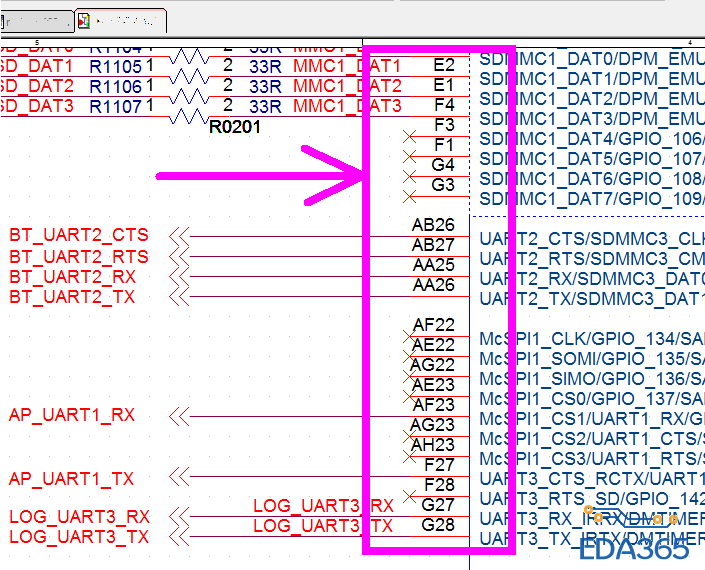Viewport: 705px width, 570px height.
Task: Click the SD_DAT1 net label
Action: pyautogui.click(x=36, y=67)
